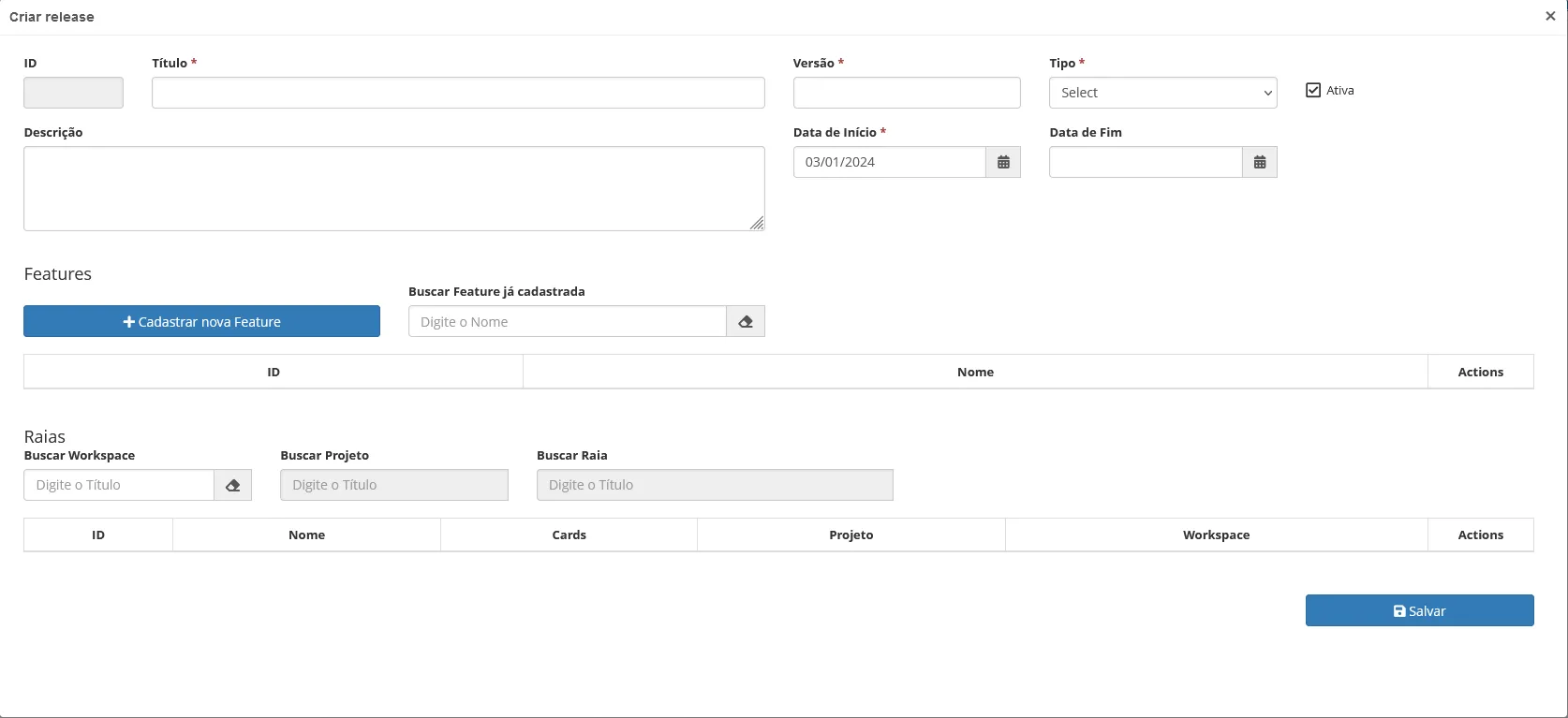
Task: Clear the Buscar Feature search with eraser
Action: (746, 321)
